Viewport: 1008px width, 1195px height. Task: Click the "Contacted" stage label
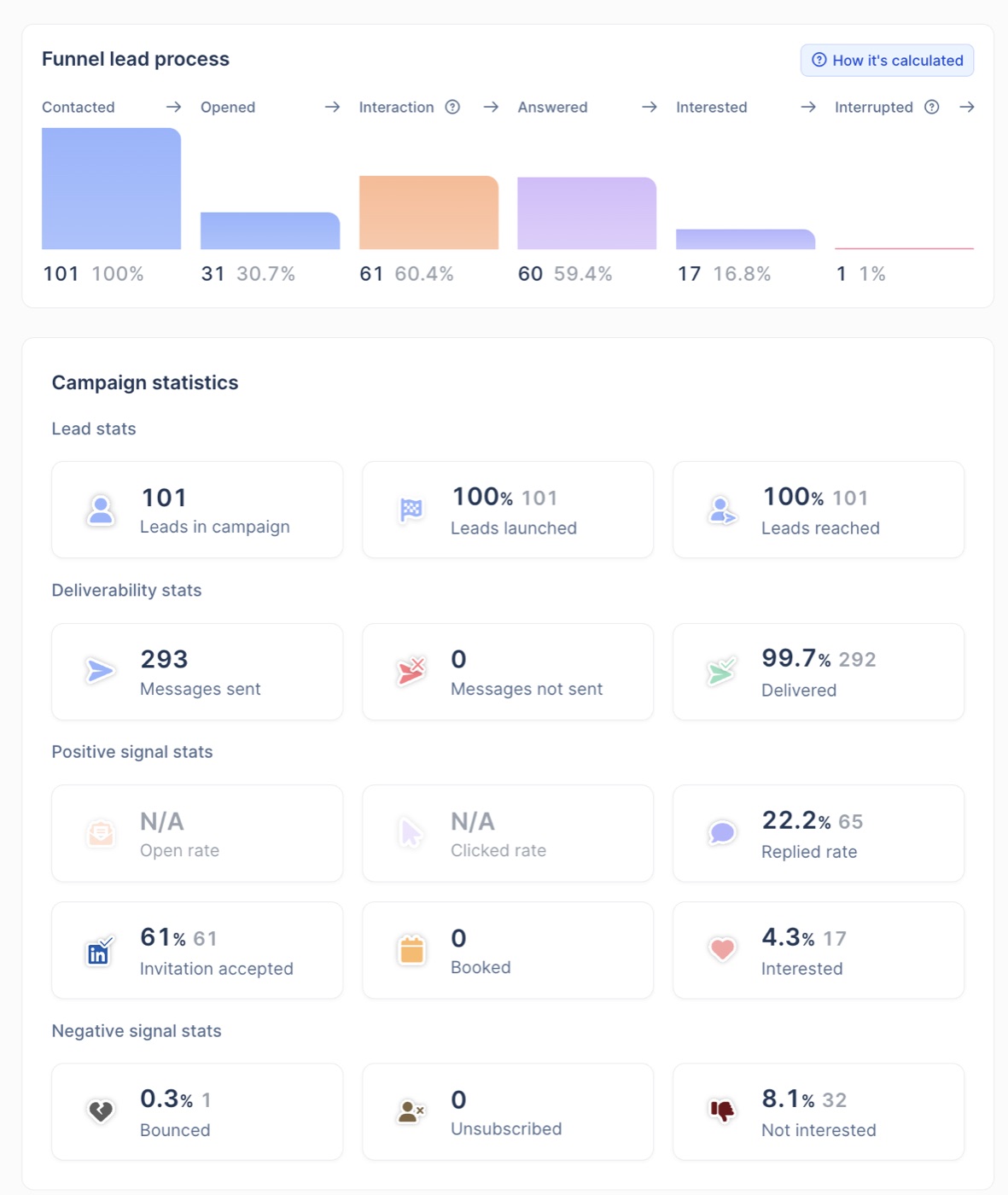pos(79,107)
